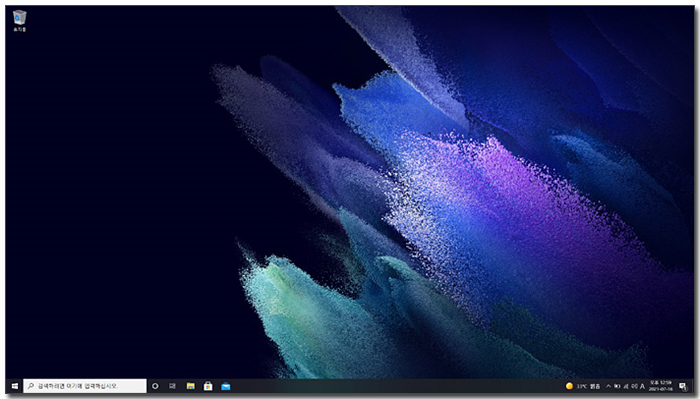Viewport: 700px width, 399px height.
Task: Toggle IME input mode letter A
Action: 642,386
